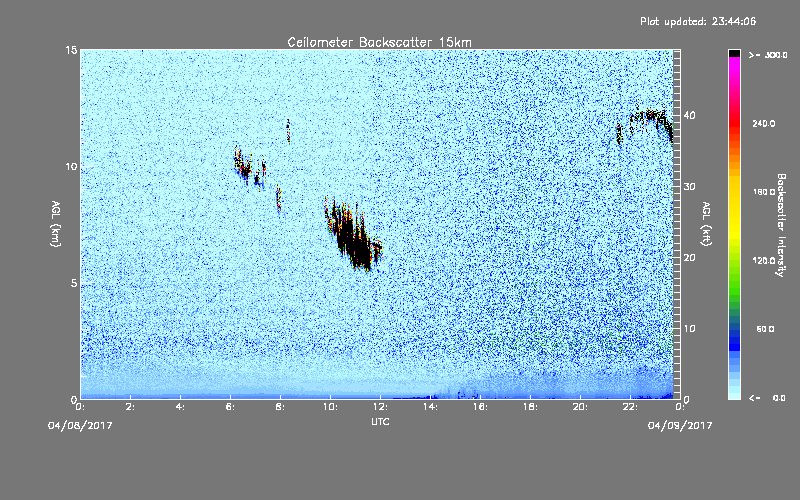The image size is (800, 500).
Task: Click the '6:' hour tick label
Action: [x=230, y=407]
